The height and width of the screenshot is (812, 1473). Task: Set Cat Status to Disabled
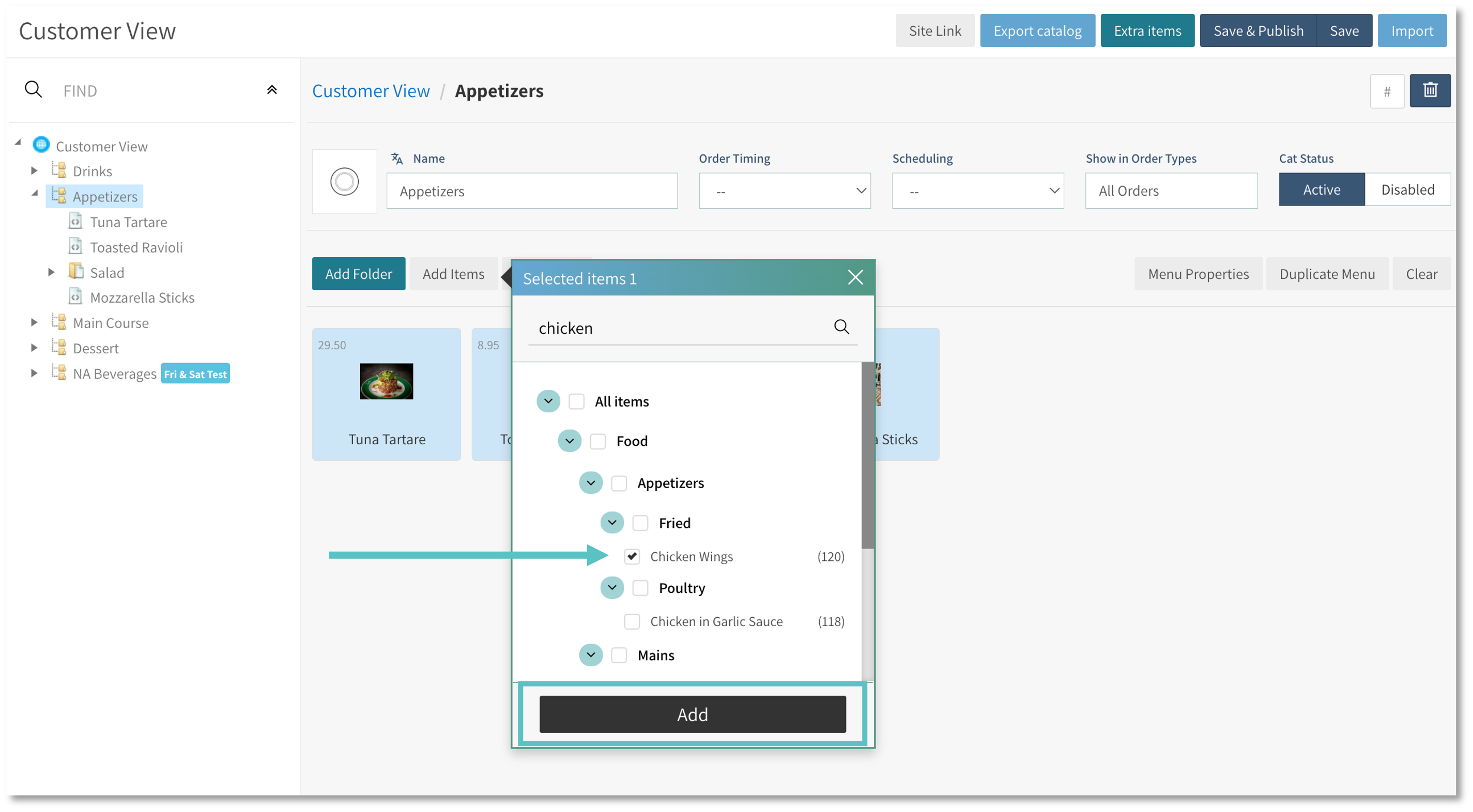pyautogui.click(x=1407, y=190)
